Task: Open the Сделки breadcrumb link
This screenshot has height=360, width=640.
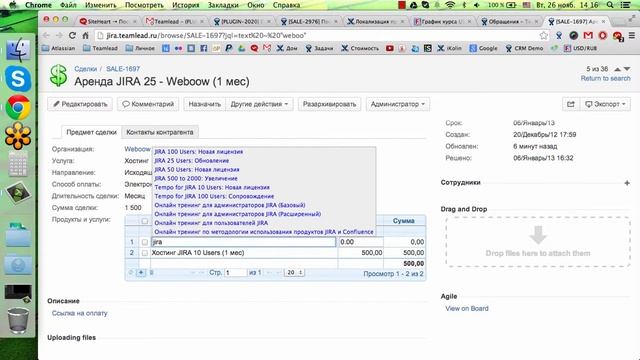Action: click(x=85, y=69)
